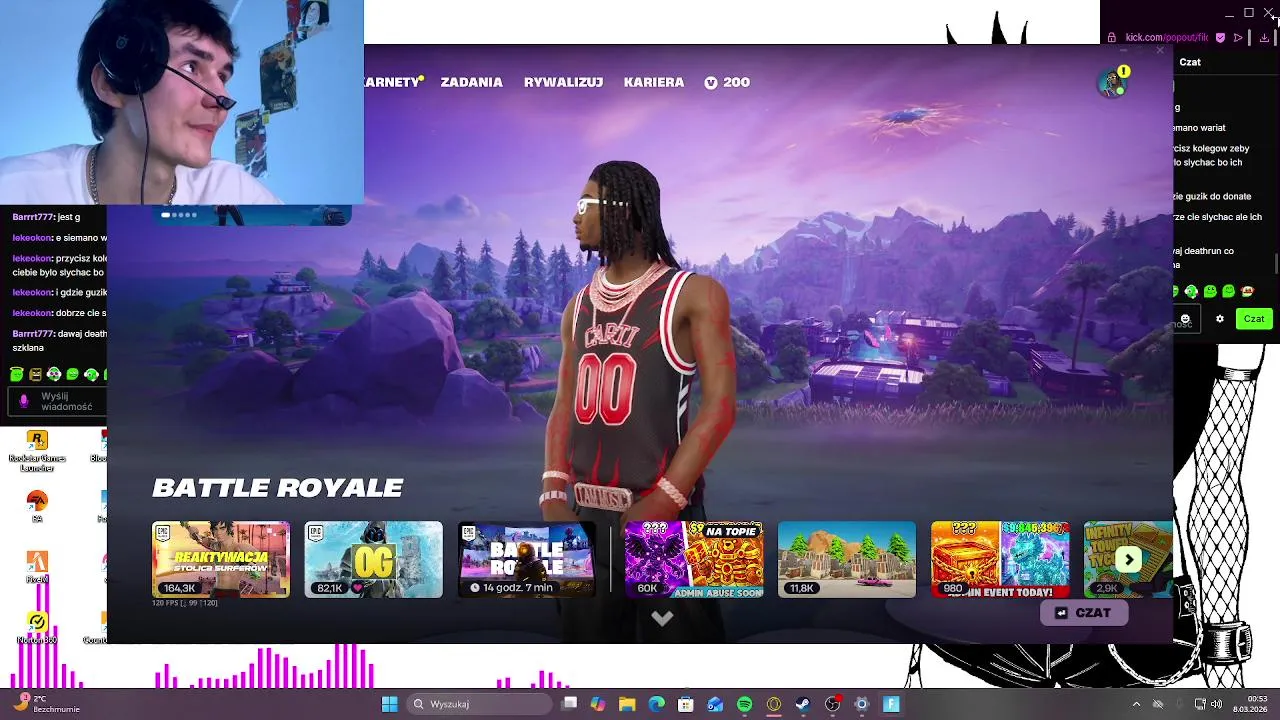1280x720 pixels.
Task: Open the Outlook mail icon on the taskbar
Action: (x=715, y=704)
